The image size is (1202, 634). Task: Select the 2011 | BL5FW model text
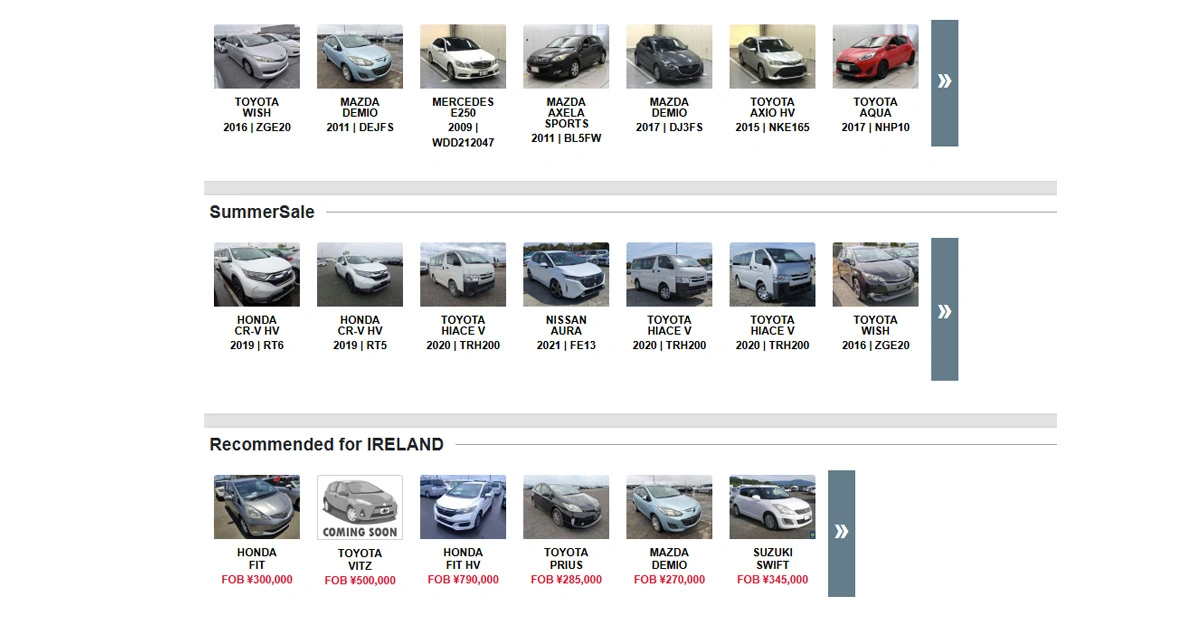[x=566, y=139]
